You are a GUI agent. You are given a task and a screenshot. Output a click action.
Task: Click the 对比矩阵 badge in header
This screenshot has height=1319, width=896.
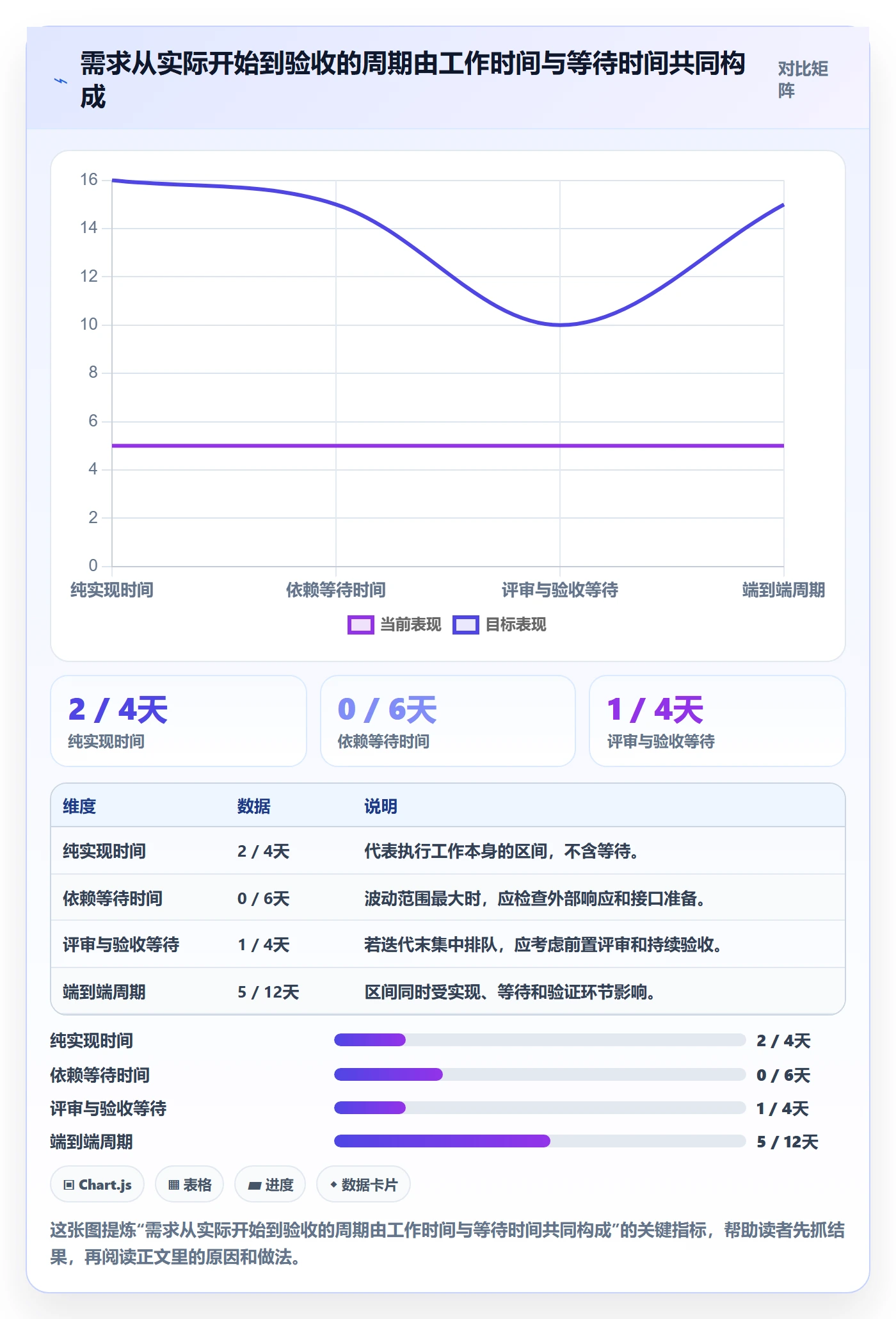803,79
